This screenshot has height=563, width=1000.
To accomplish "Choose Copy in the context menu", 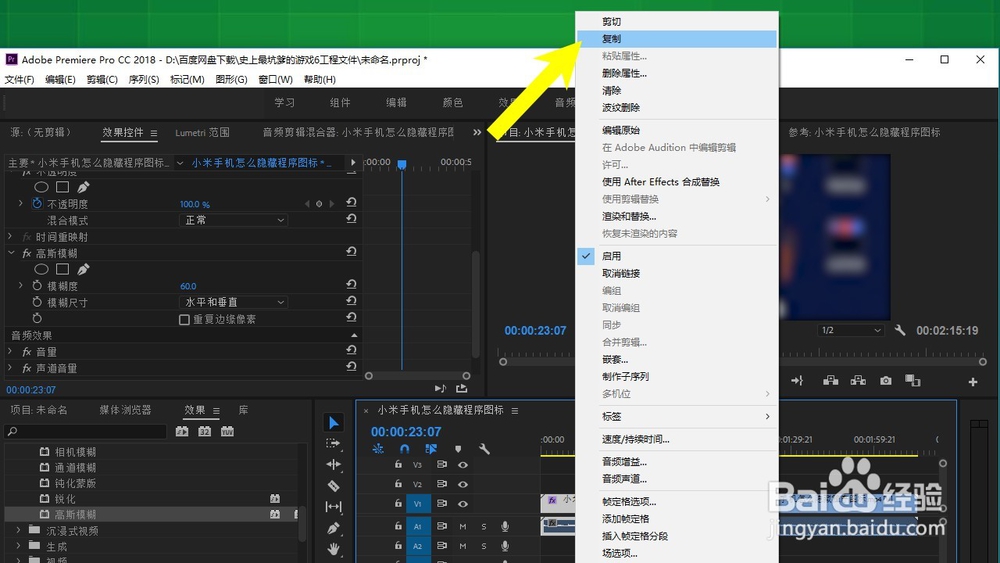I will [677, 39].
